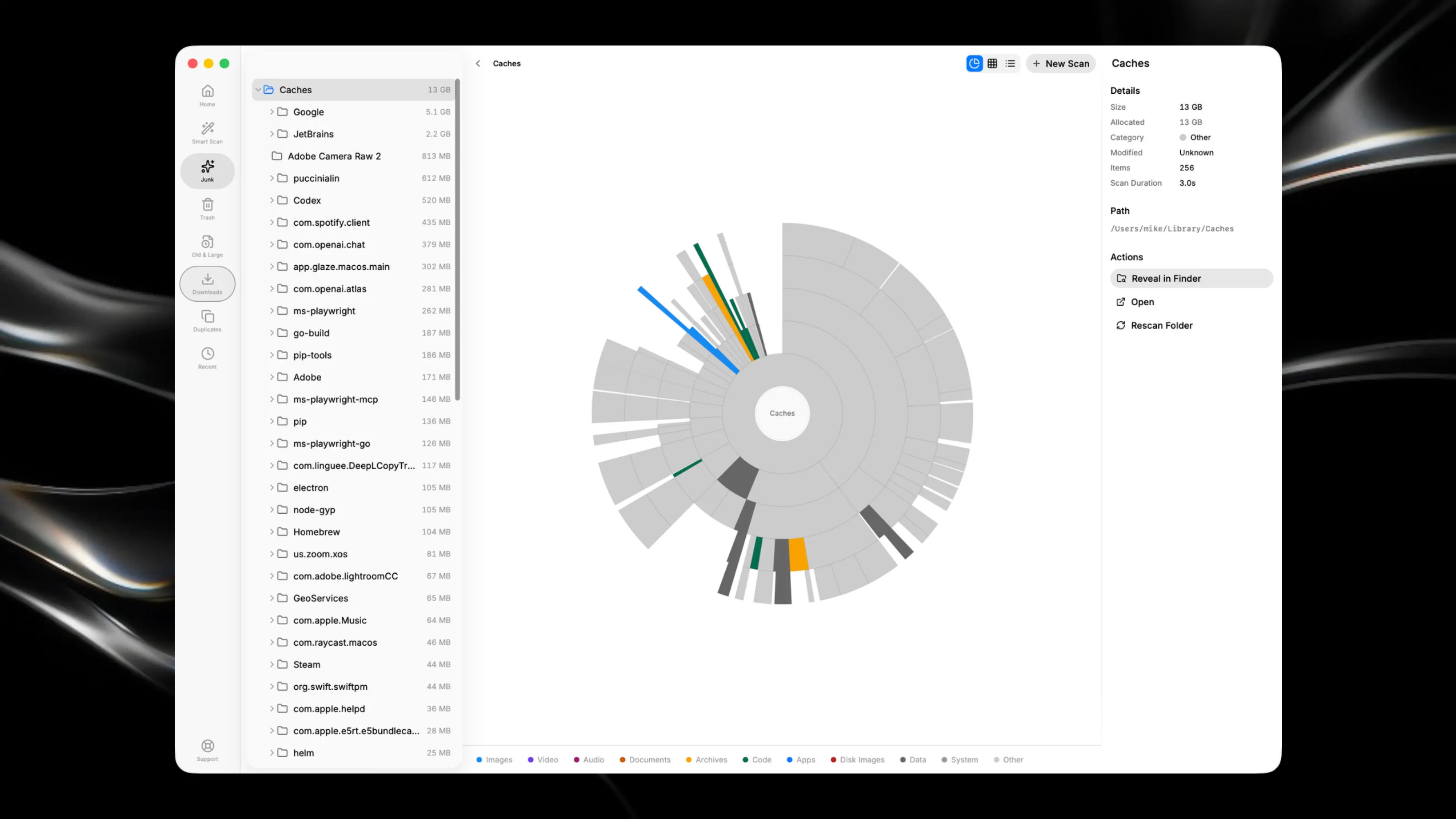Viewport: 1456px width, 819px height.
Task: Expand the ms-playwright folder
Action: click(x=272, y=310)
